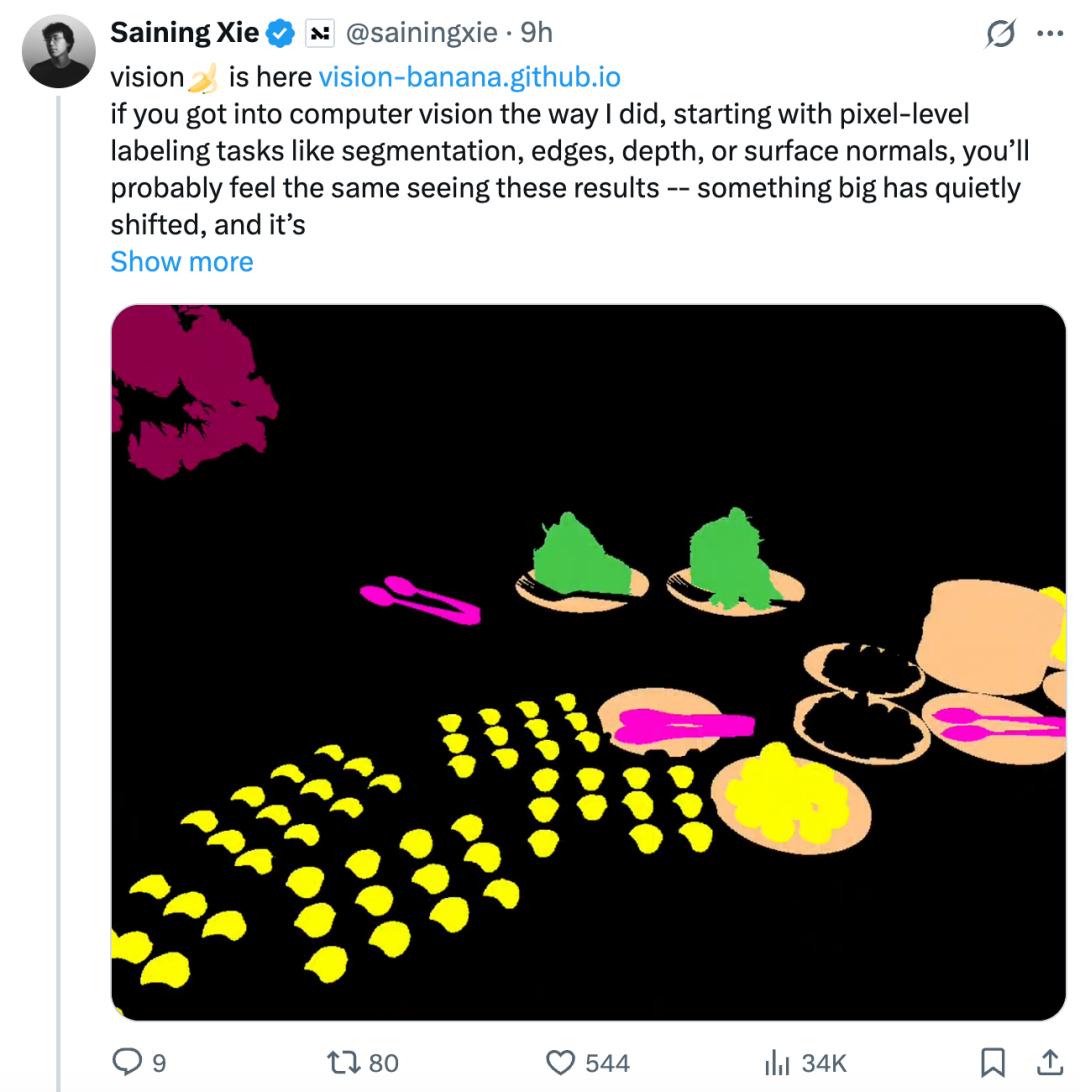Open the three-dot more options menu

(x=1050, y=34)
